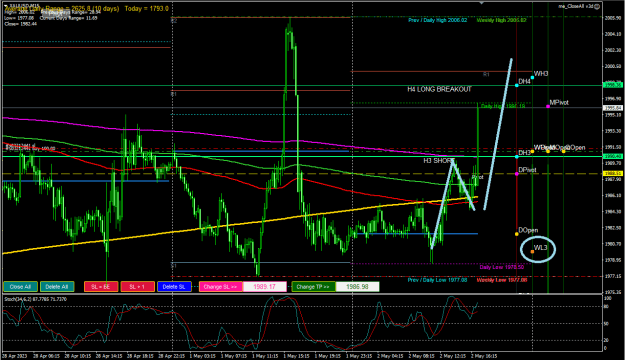Screen dimensions: 625x360
Task: Click the chart shift triangle marker at top
Action: tap(482, 3)
